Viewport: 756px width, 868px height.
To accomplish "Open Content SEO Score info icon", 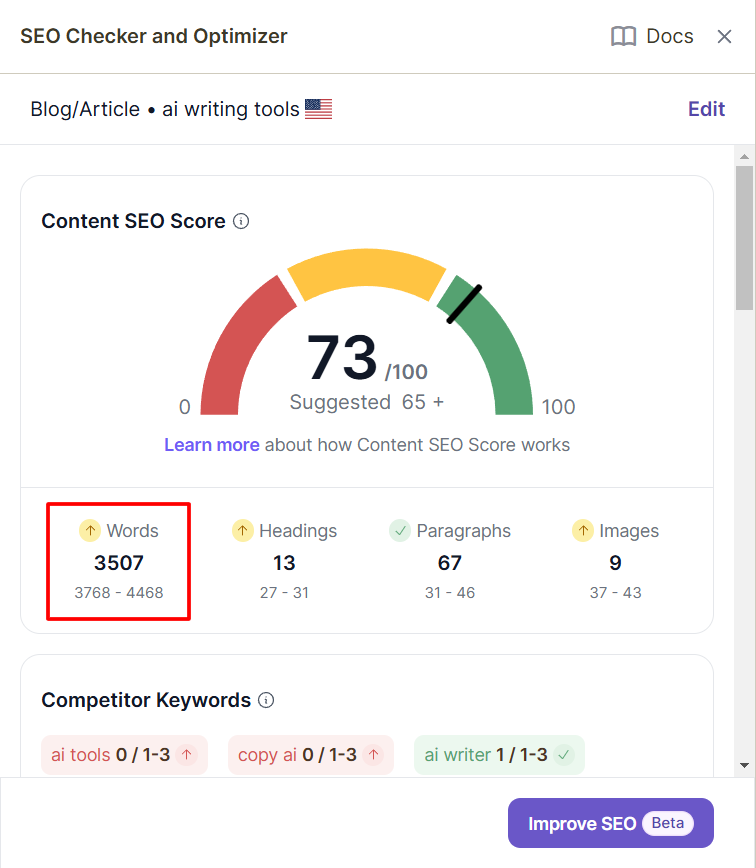I will tap(241, 221).
